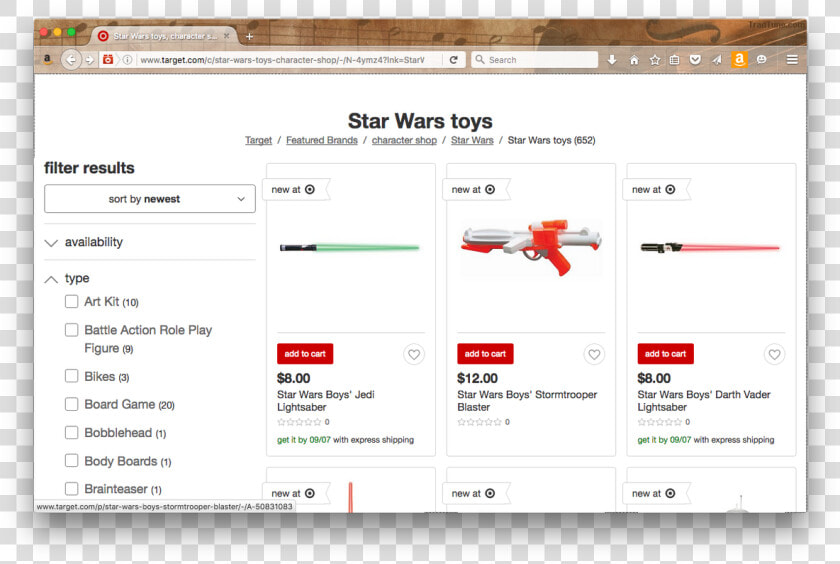Click the Darth Vader Lightsaber star rating

pos(658,422)
